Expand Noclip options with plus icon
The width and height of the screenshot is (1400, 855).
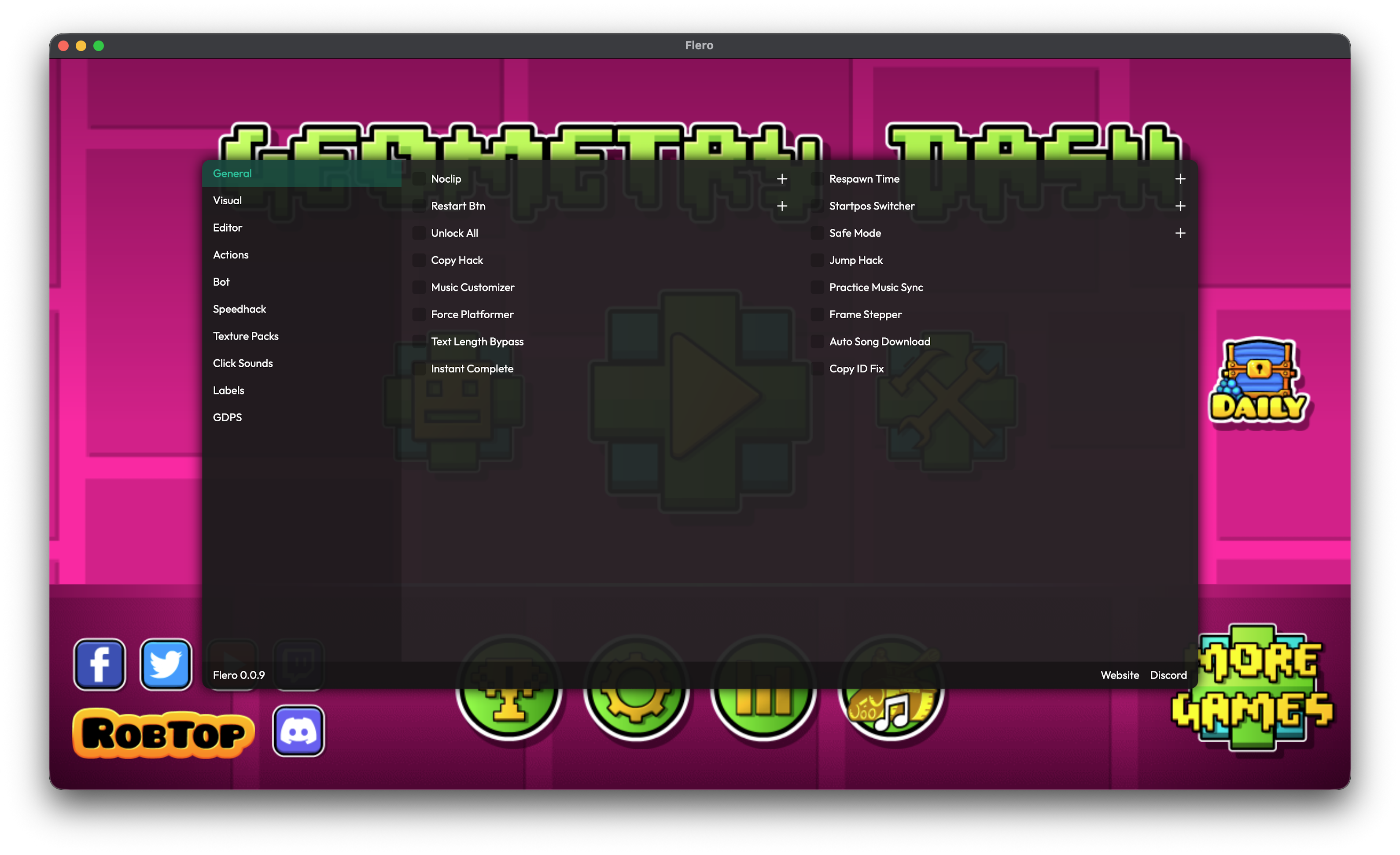point(782,179)
